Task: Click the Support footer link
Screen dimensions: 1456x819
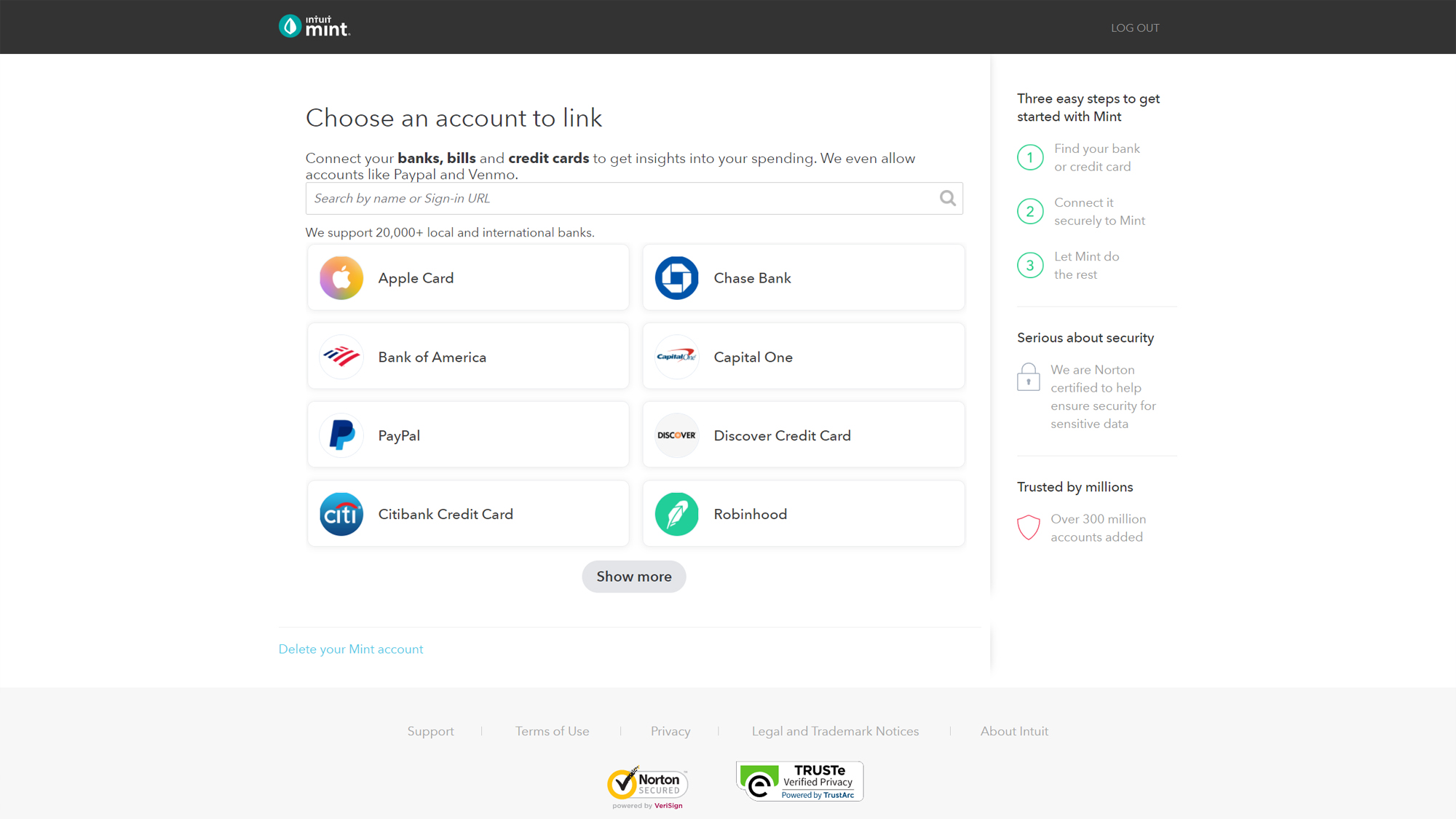Action: click(431, 731)
